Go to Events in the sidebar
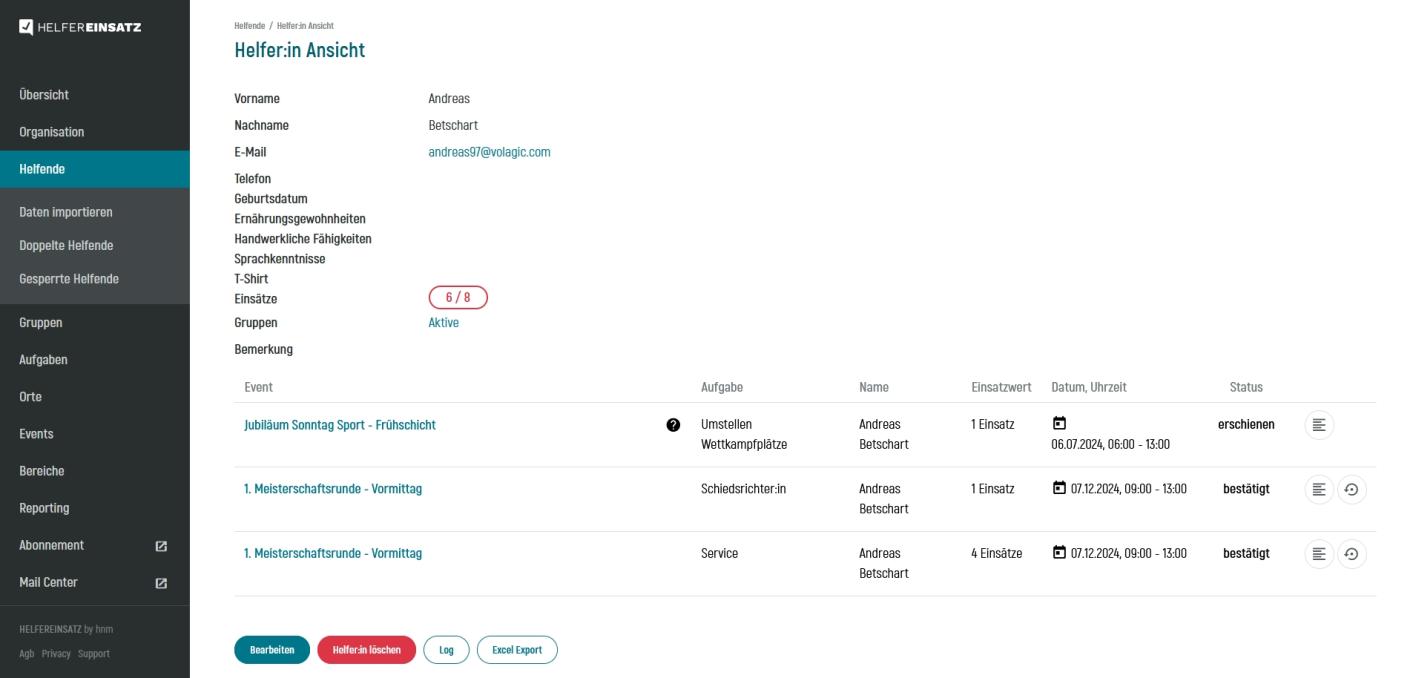The height and width of the screenshot is (678, 1413). click(36, 434)
